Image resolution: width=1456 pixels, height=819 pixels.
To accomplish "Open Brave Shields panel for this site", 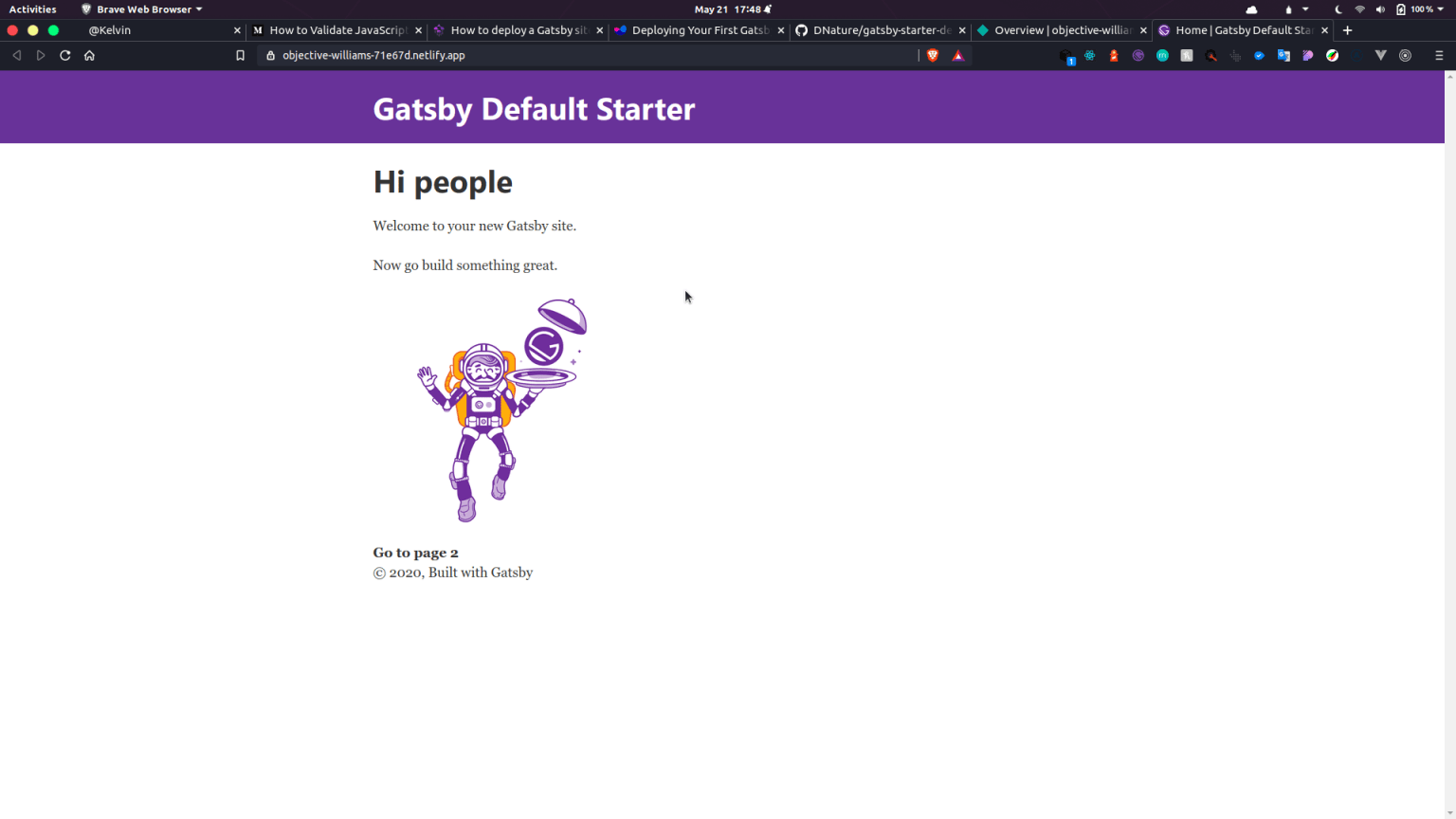I will pos(933,55).
